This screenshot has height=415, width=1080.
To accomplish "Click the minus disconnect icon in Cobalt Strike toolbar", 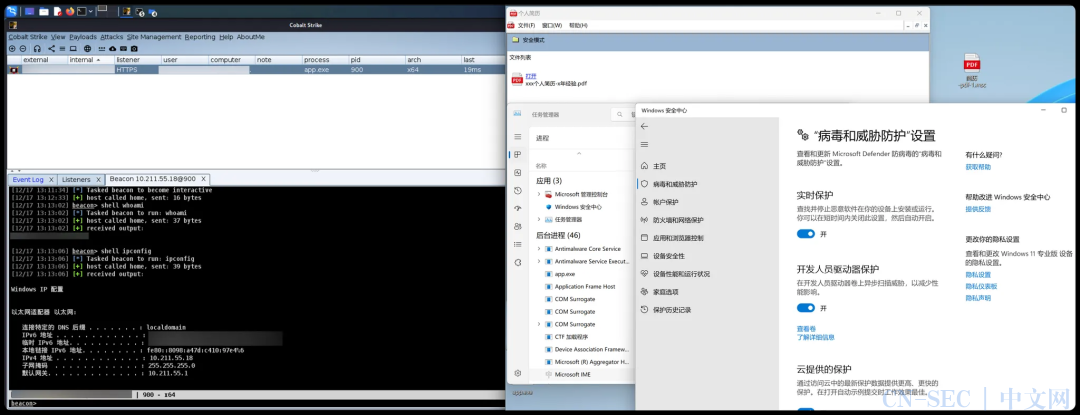I will tap(23, 49).
